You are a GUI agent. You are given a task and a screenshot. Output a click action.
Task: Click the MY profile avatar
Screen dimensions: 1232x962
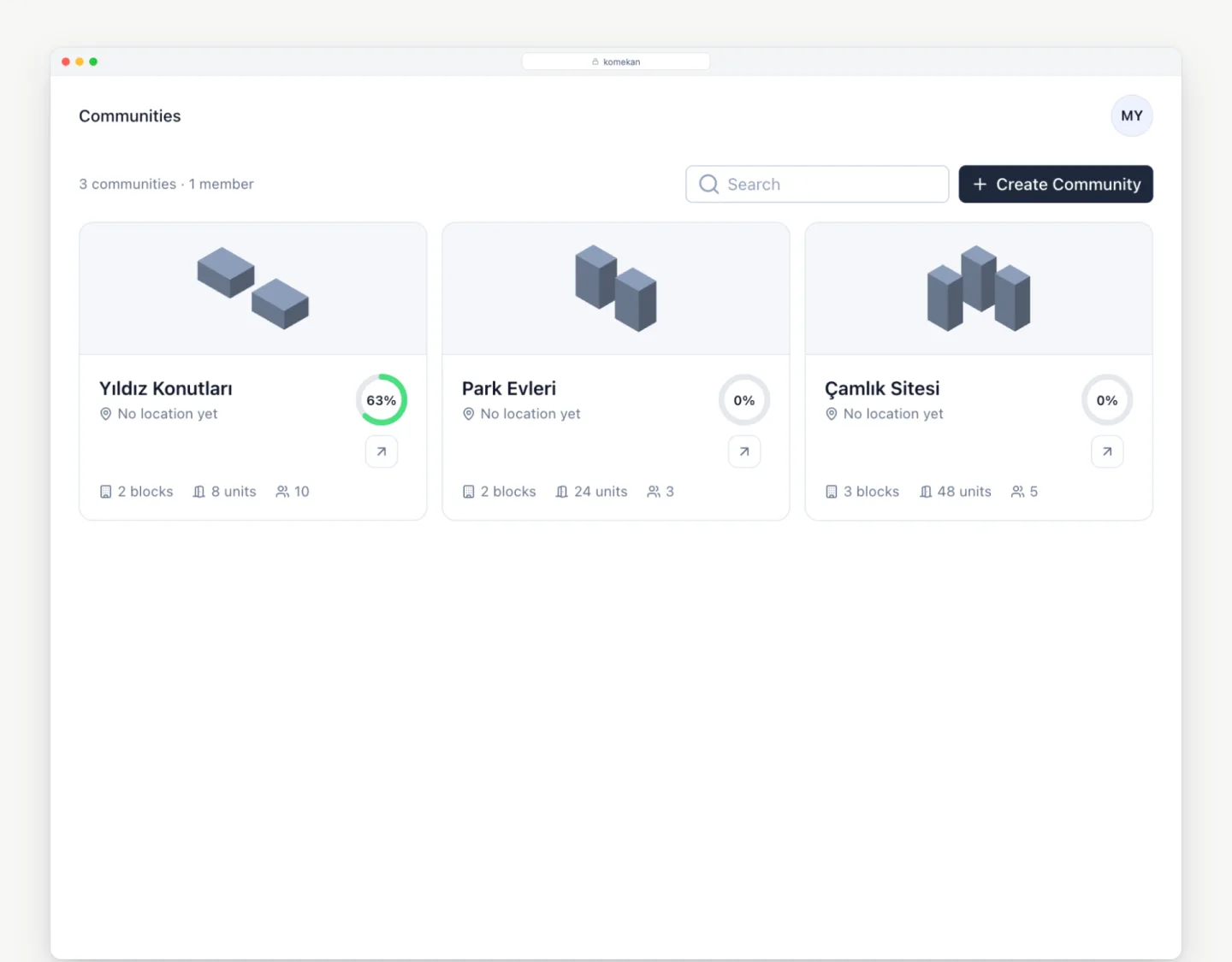coord(1132,115)
